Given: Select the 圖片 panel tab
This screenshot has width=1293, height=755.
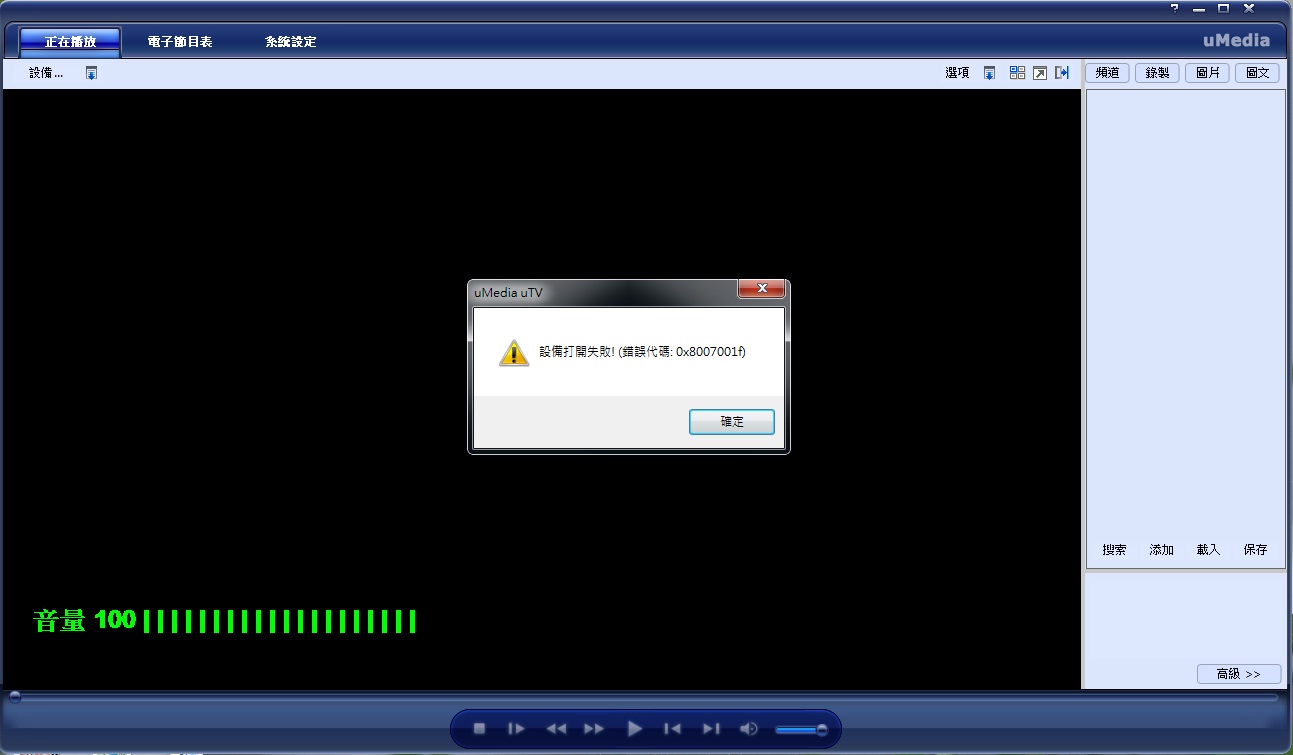Looking at the screenshot, I should pos(1207,73).
